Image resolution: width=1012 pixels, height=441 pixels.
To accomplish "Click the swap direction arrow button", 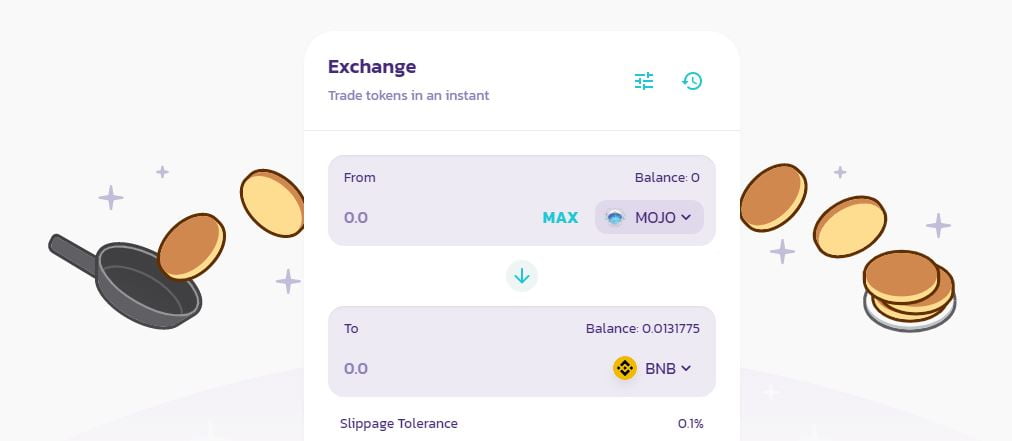I will (521, 274).
